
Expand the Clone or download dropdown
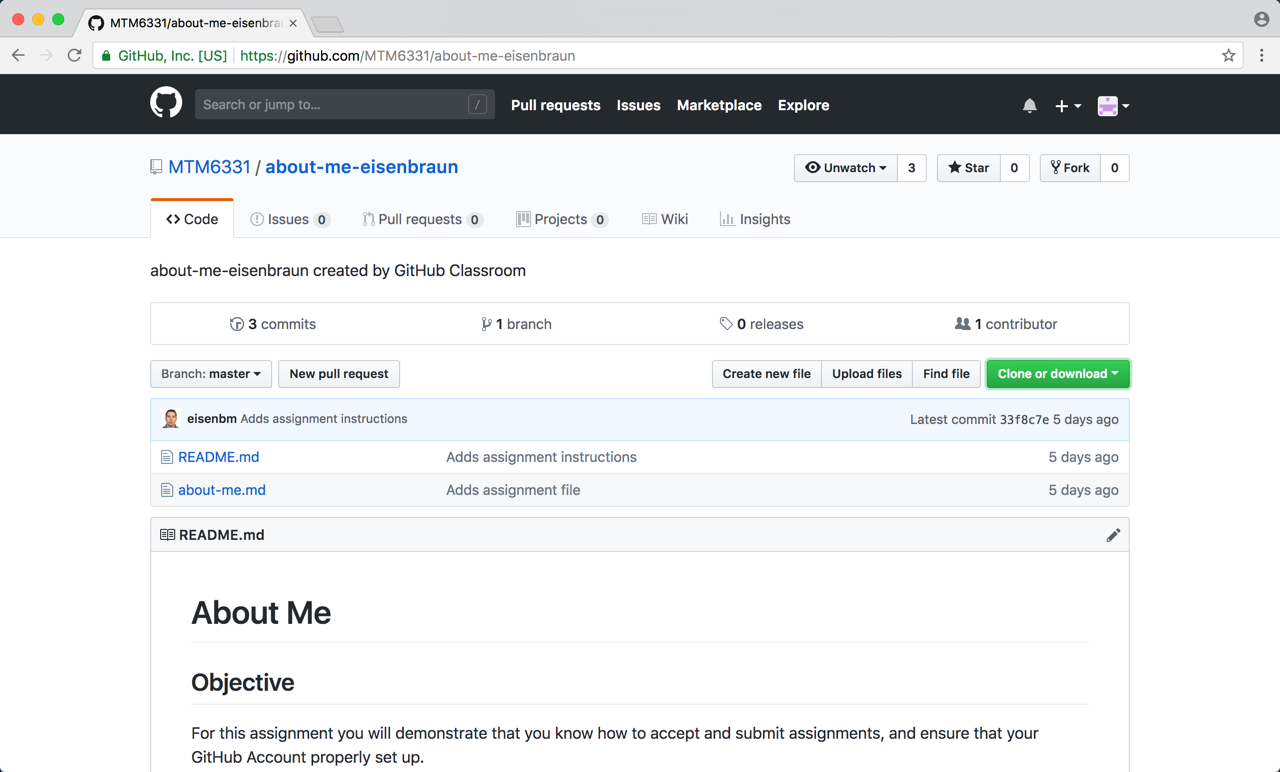pyautogui.click(x=1058, y=374)
